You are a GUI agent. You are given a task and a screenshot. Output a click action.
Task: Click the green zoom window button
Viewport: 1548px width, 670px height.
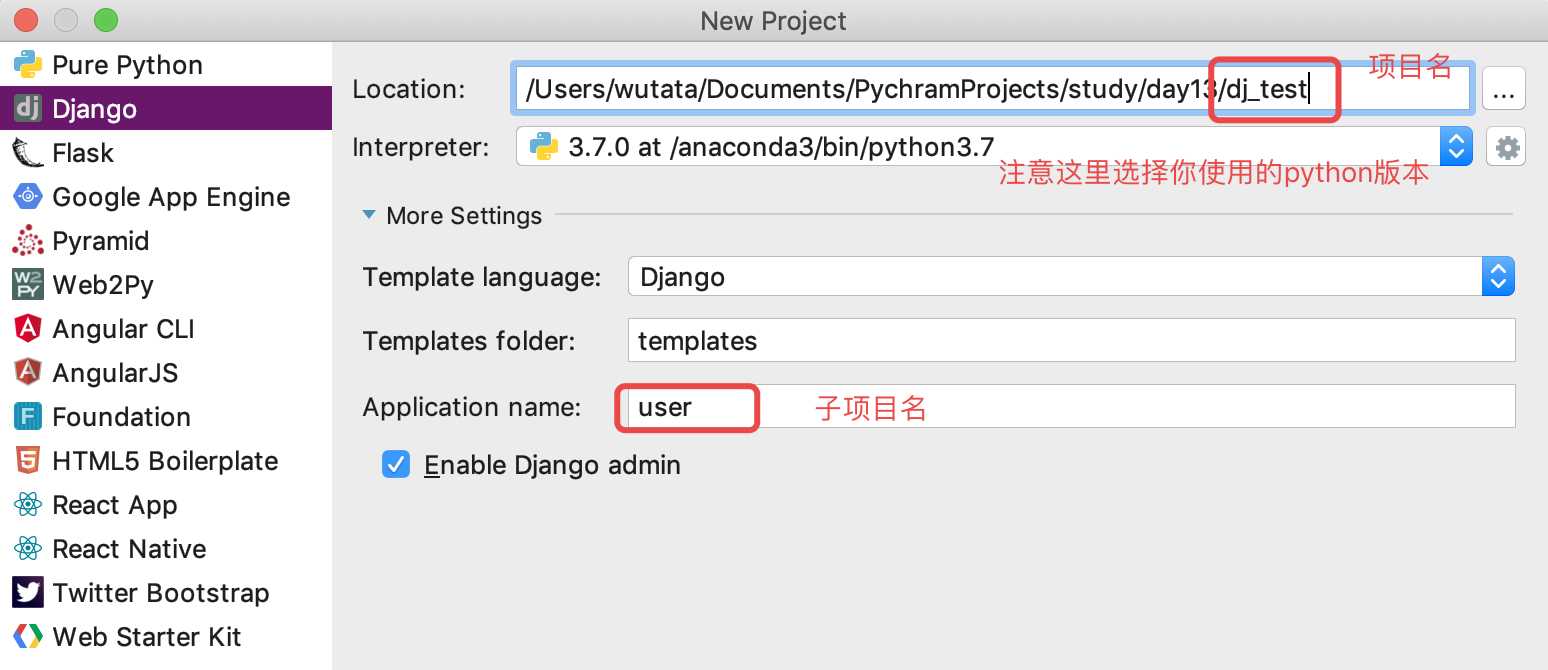click(x=105, y=19)
